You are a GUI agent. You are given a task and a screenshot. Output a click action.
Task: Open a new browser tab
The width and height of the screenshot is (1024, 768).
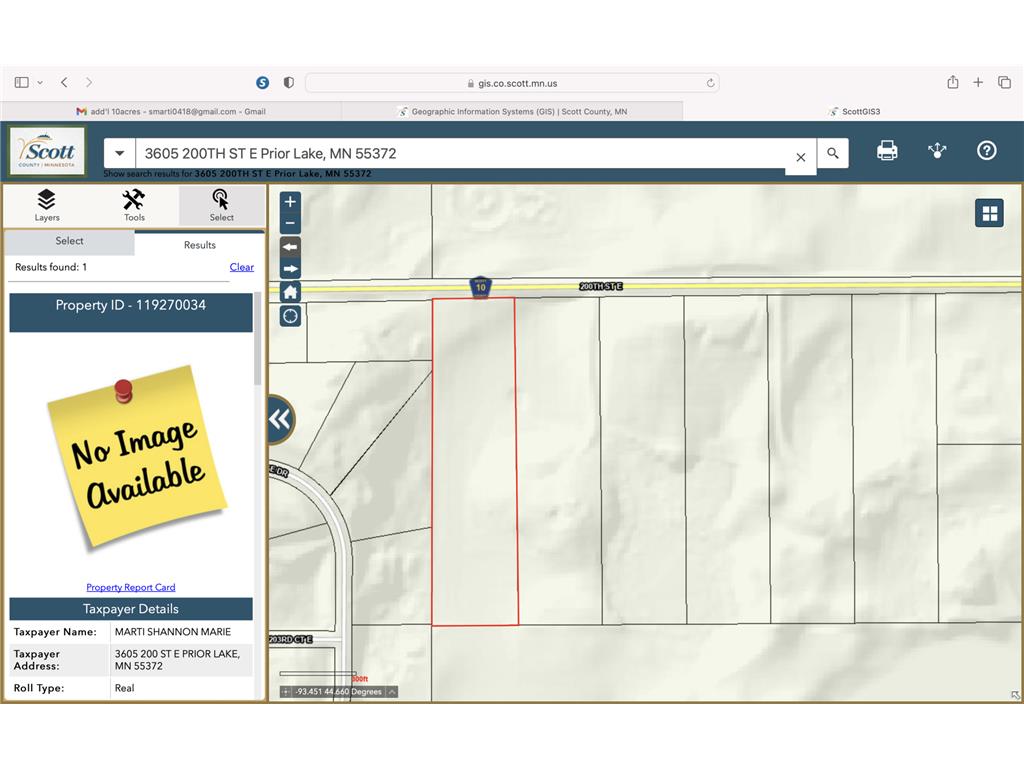pyautogui.click(x=978, y=82)
